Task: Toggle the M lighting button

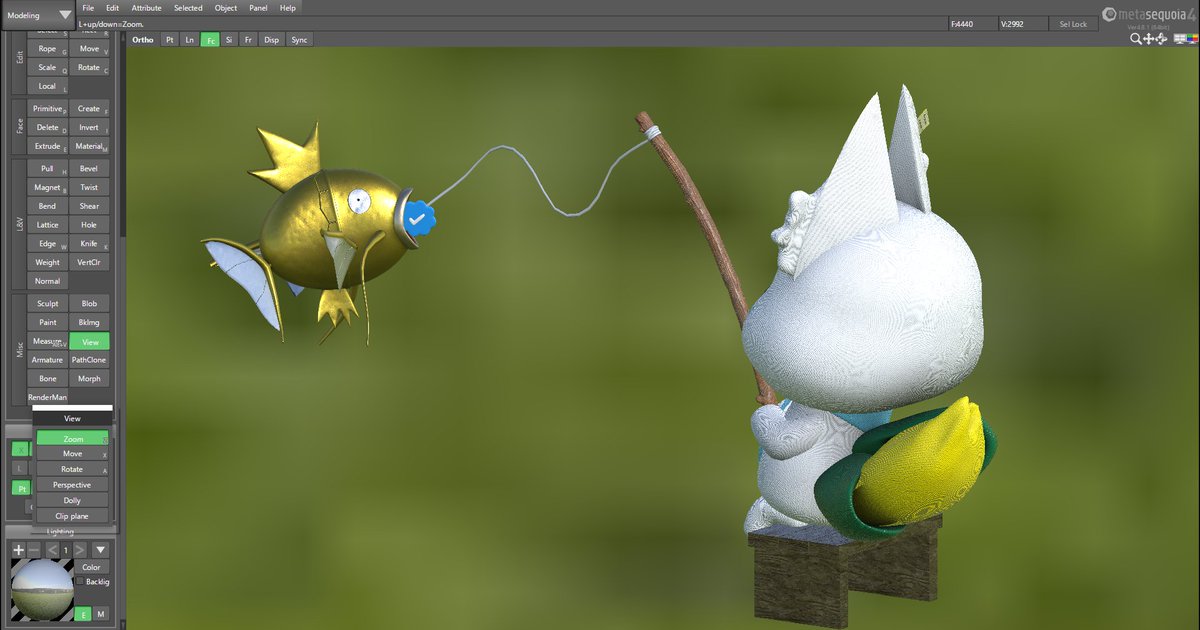Action: [x=101, y=614]
